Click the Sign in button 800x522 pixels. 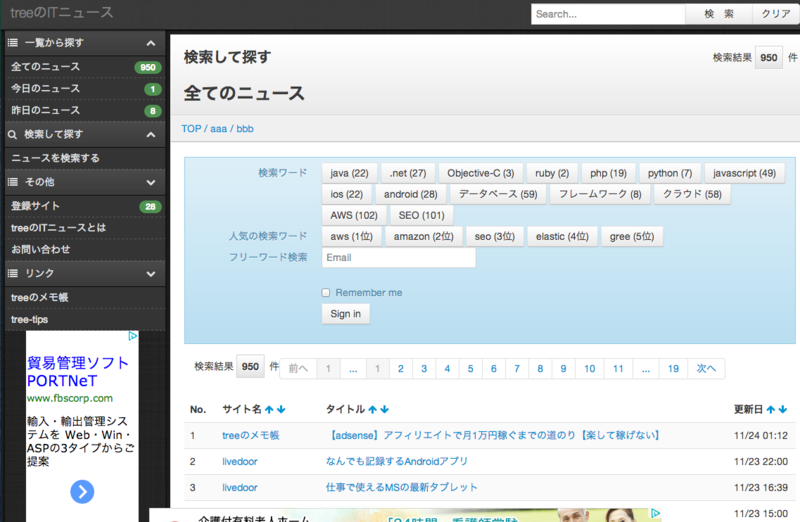click(345, 314)
